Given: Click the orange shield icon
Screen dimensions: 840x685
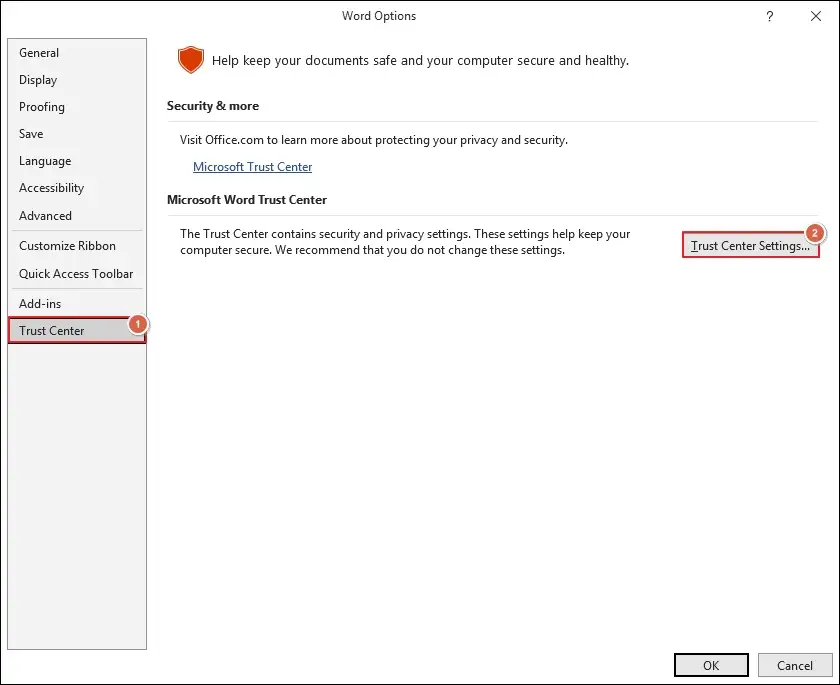Looking at the screenshot, I should (191, 59).
